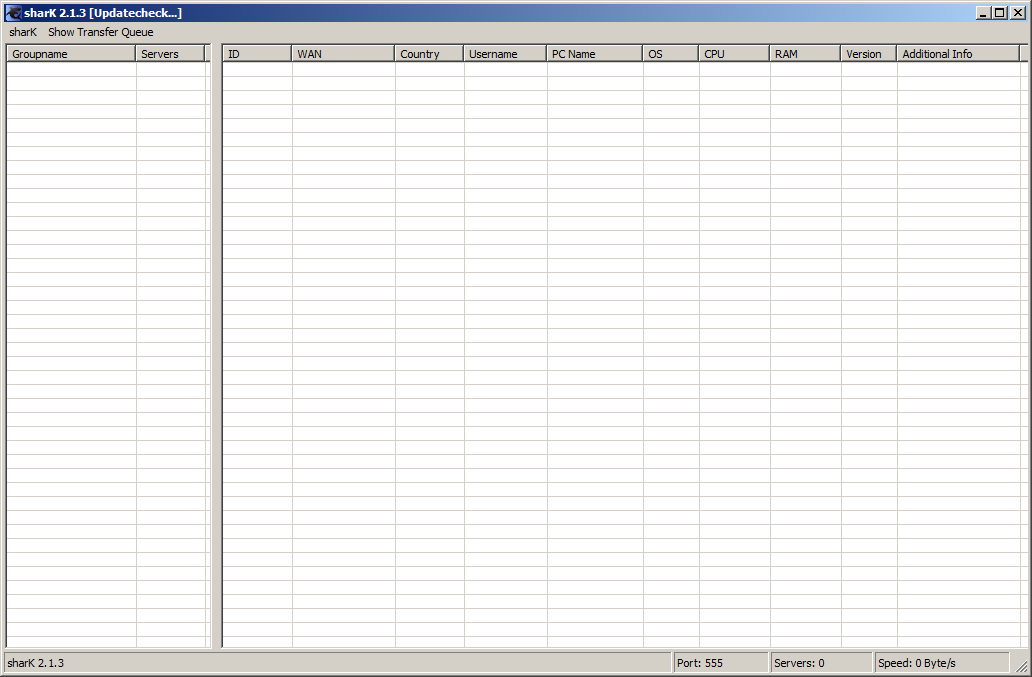Viewport: 1032px width, 677px height.
Task: Select the Additional Info column header
Action: coord(957,54)
